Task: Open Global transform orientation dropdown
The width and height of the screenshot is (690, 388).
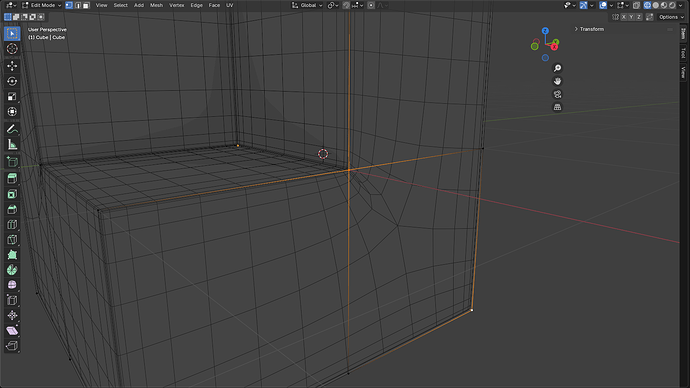Action: pos(307,5)
